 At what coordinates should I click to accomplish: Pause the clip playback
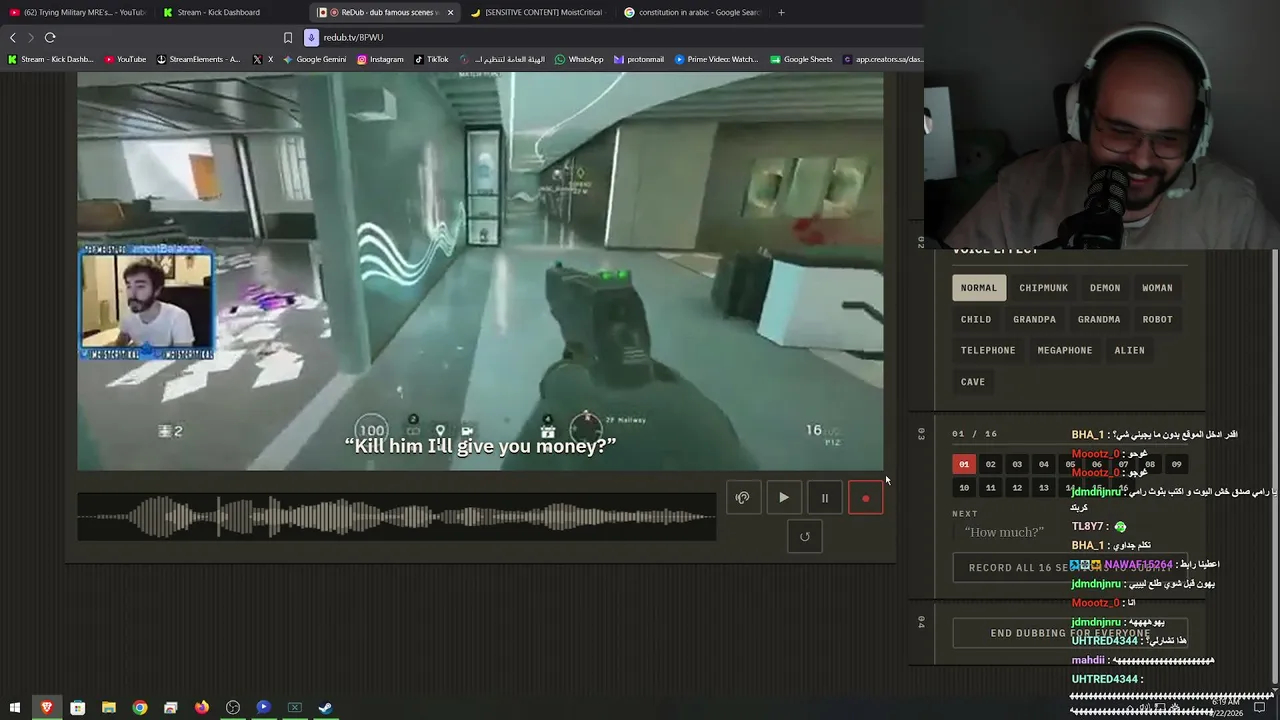click(x=825, y=498)
